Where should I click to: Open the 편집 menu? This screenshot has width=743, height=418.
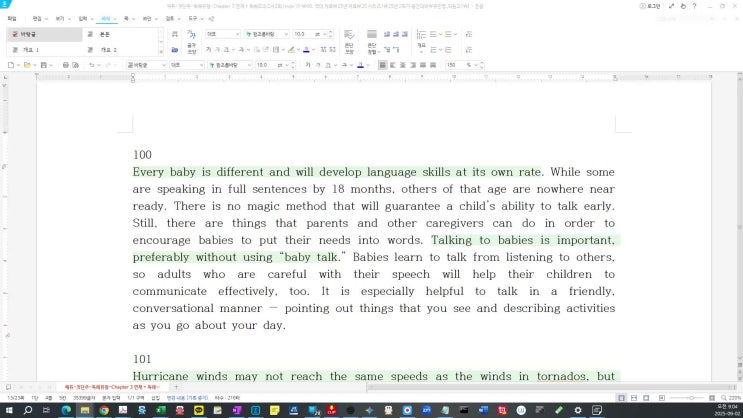(37, 18)
